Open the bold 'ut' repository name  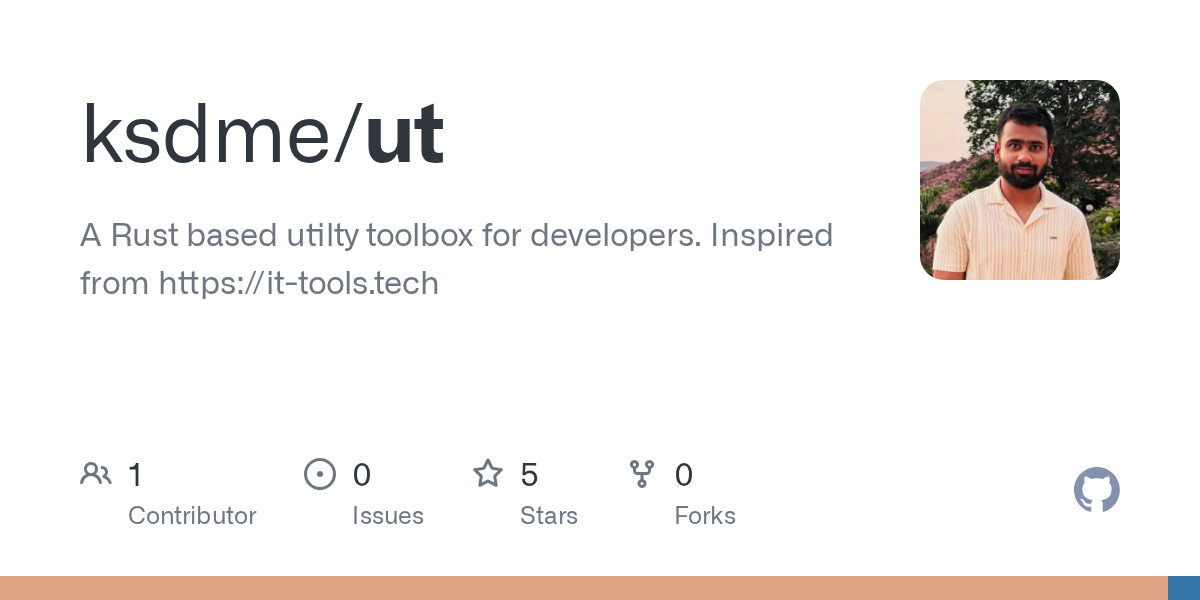pos(405,135)
